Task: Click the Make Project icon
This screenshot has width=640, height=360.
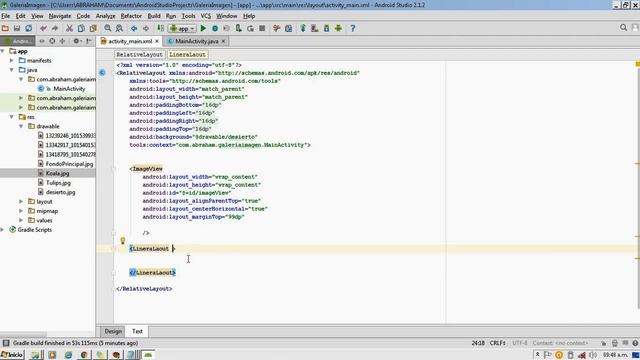Action: 161,28
